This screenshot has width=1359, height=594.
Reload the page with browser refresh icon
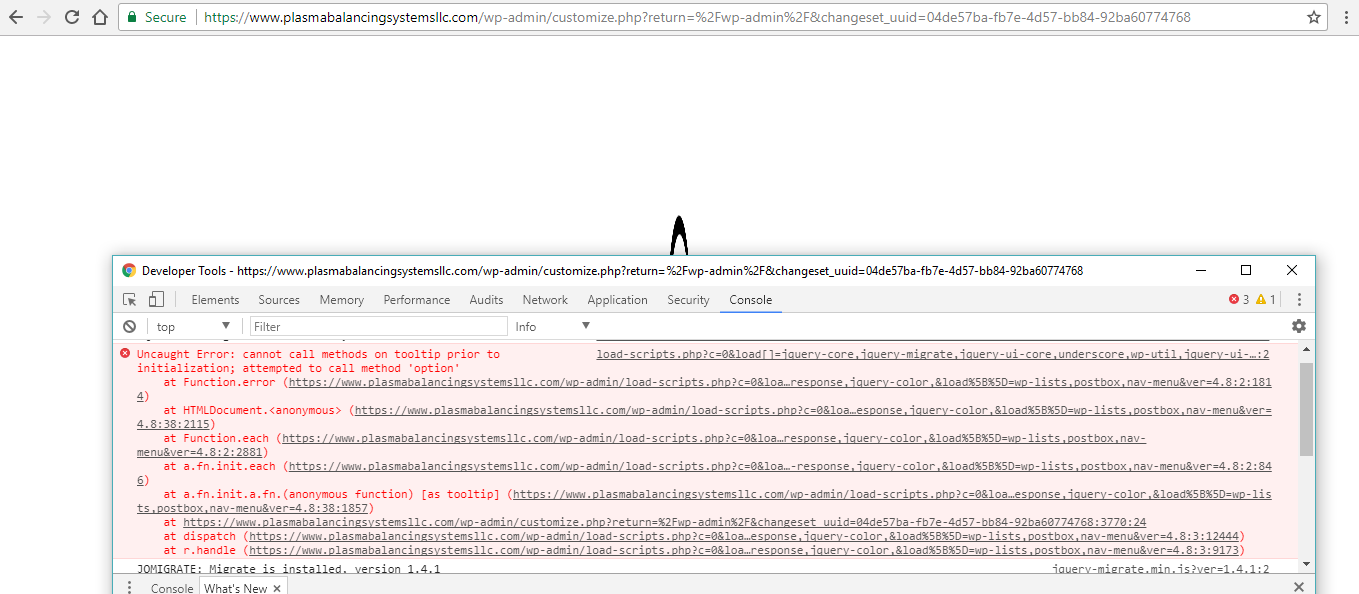coord(72,17)
